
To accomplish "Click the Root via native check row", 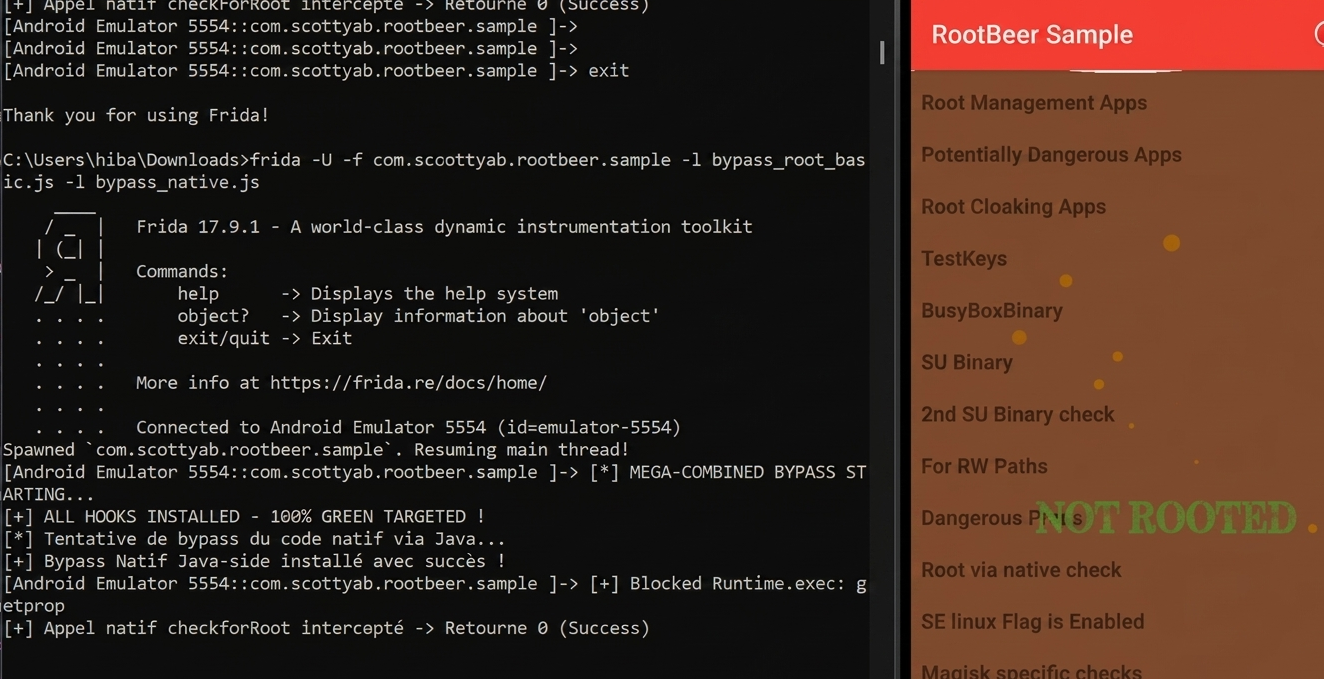I will 1117,570.
